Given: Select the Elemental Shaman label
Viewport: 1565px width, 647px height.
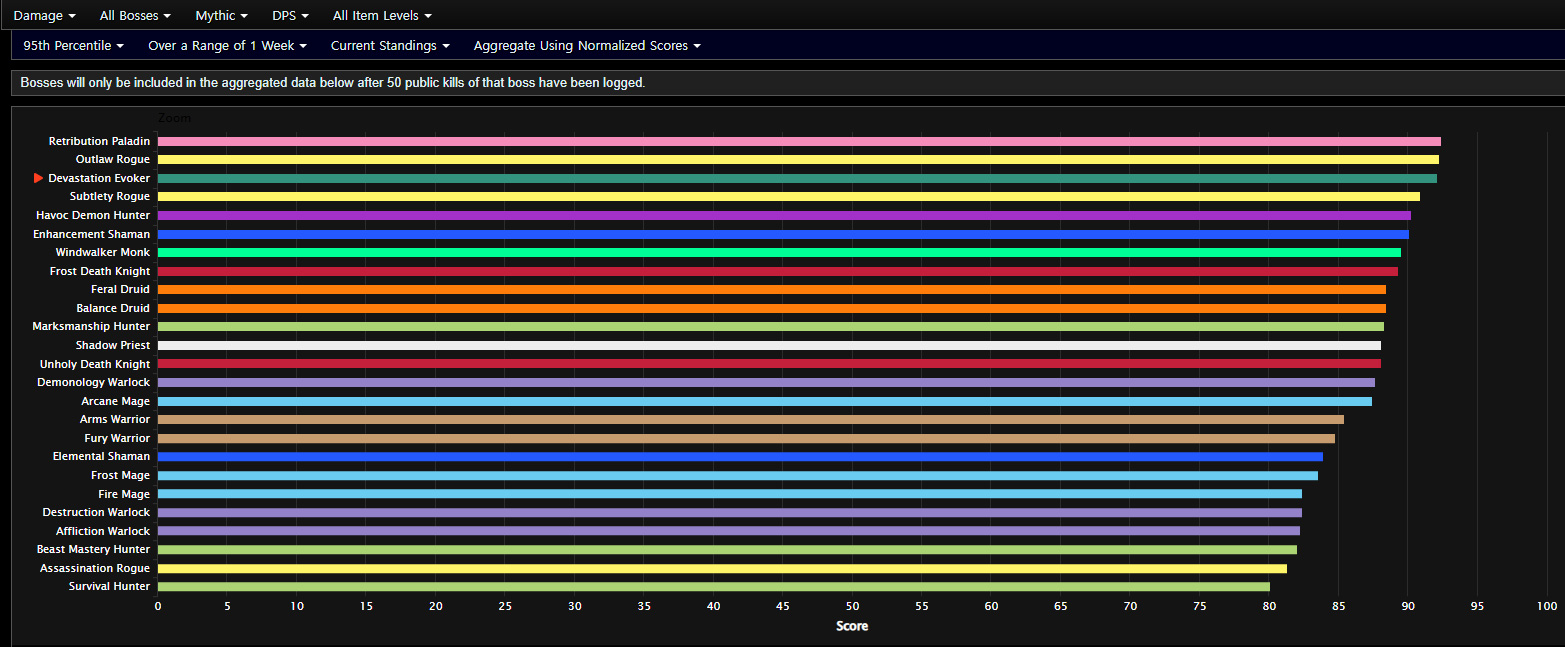Looking at the screenshot, I should [101, 457].
